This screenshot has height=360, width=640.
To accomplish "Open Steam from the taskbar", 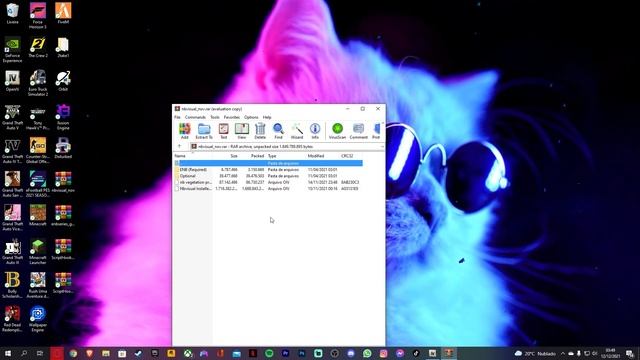I will tap(138, 353).
